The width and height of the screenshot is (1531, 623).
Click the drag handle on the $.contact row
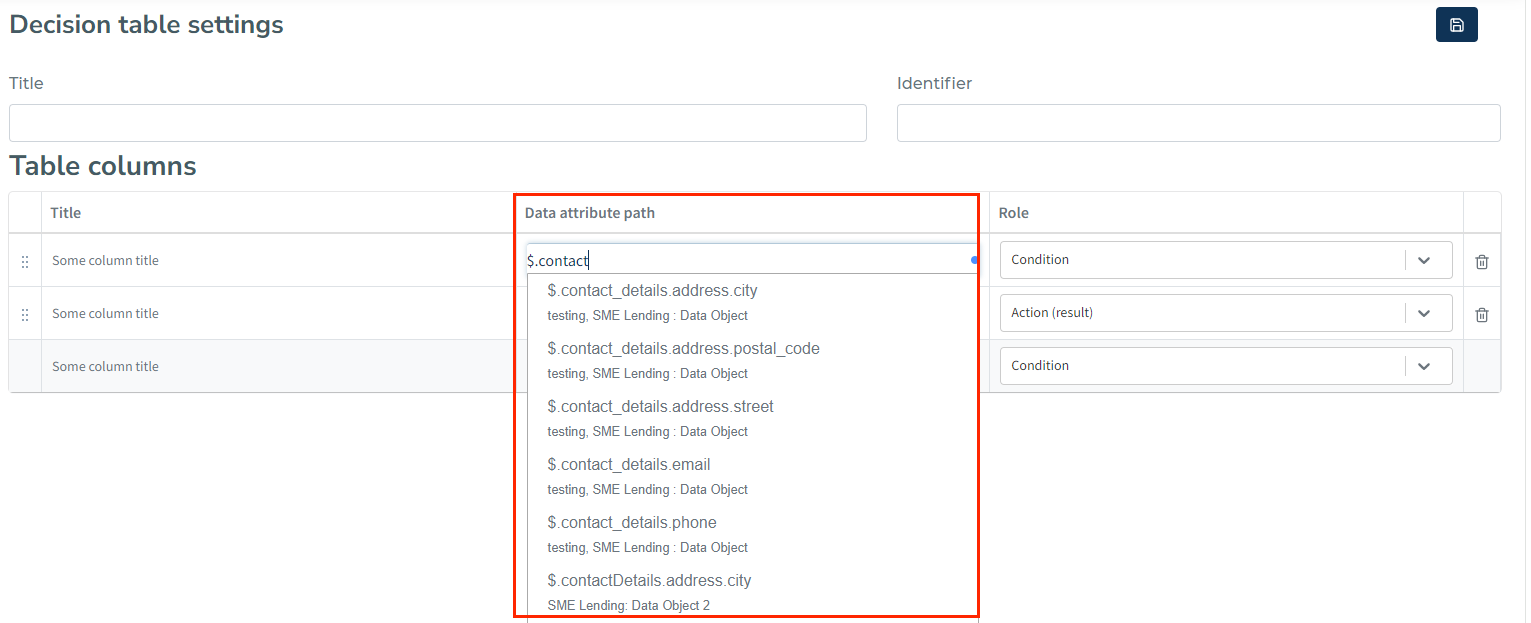click(x=25, y=261)
